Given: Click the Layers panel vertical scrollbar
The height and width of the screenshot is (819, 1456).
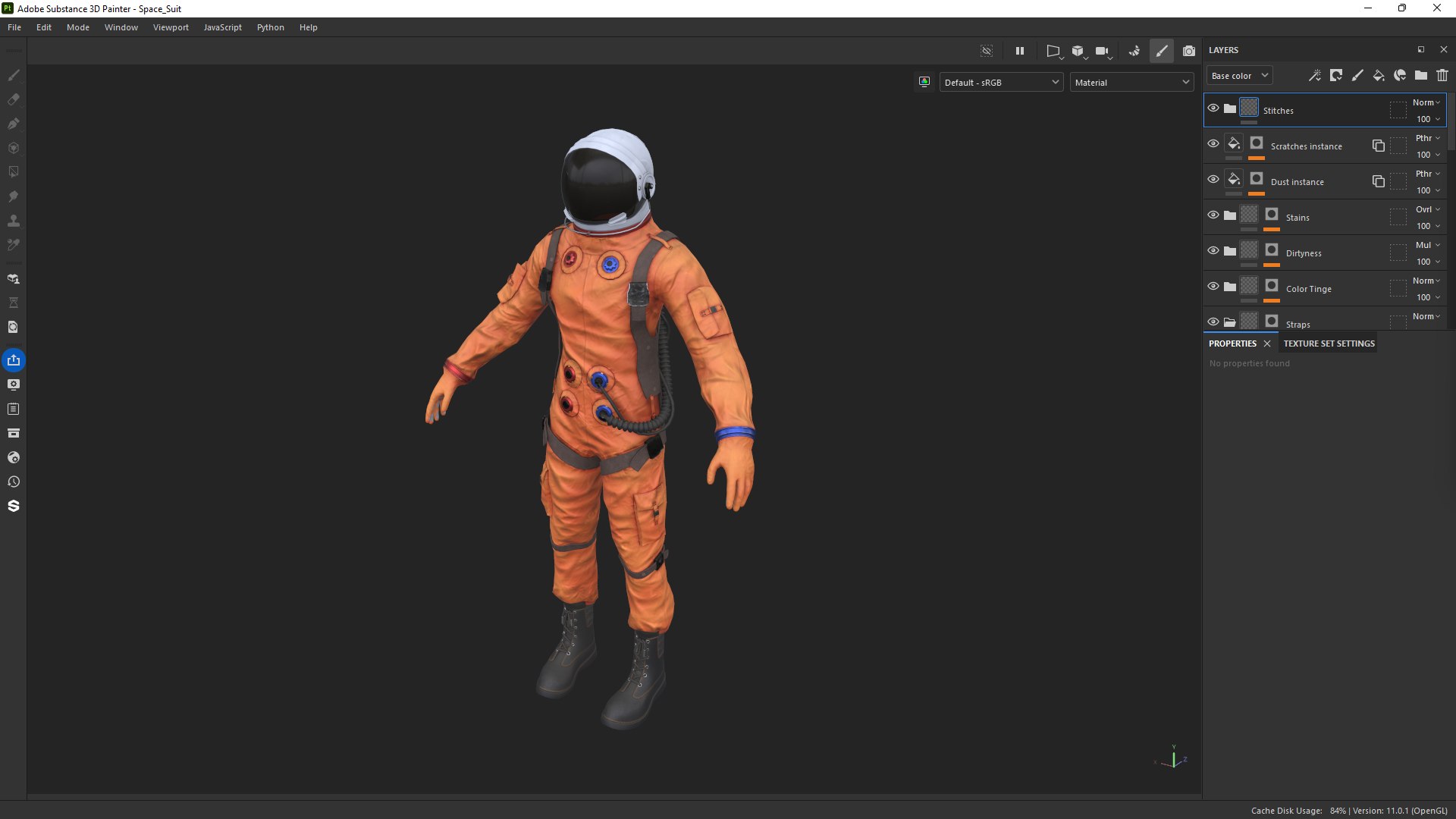Looking at the screenshot, I should pos(1451,121).
